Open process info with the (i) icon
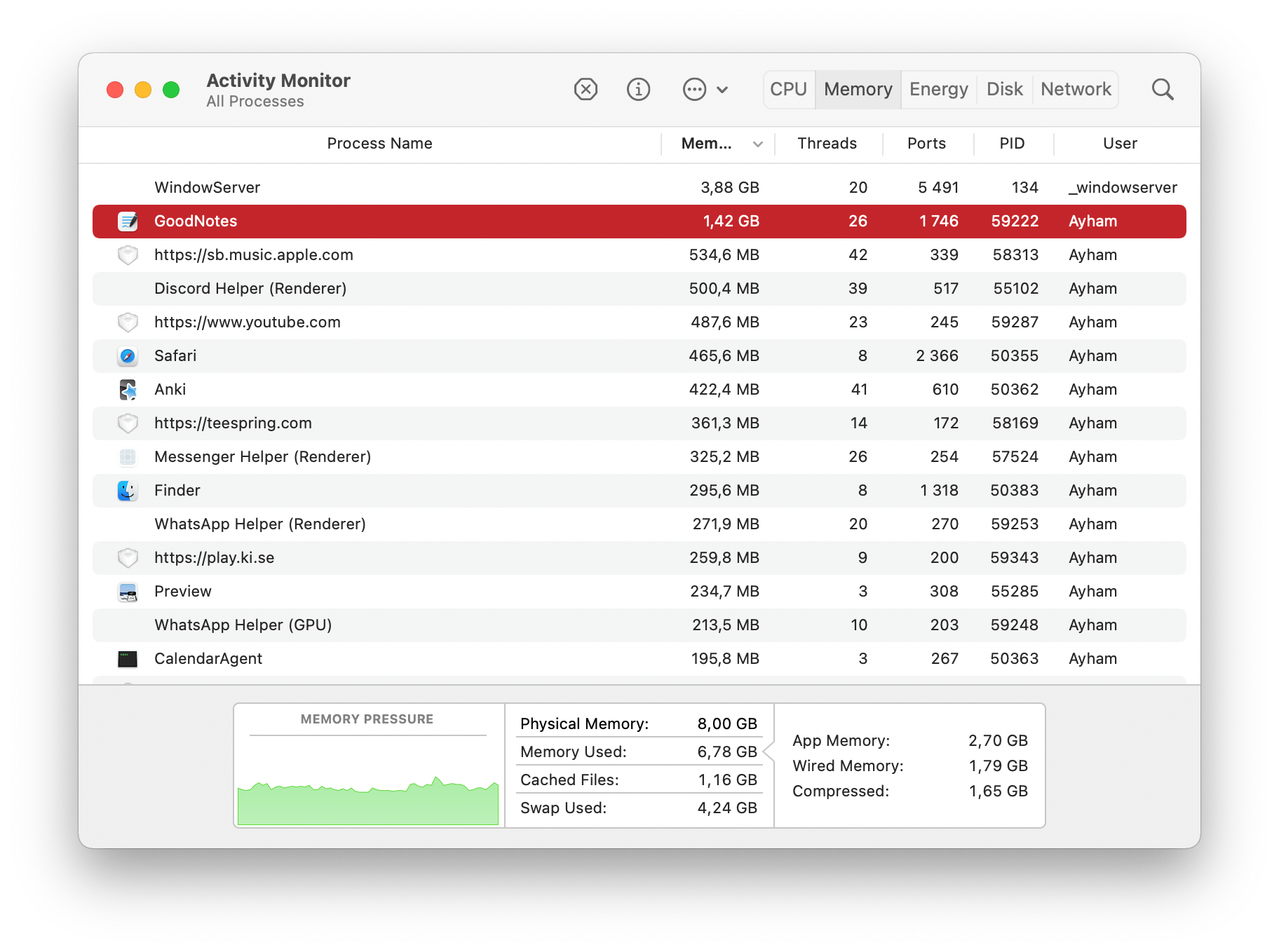Viewport: 1279px width, 952px height. (638, 90)
